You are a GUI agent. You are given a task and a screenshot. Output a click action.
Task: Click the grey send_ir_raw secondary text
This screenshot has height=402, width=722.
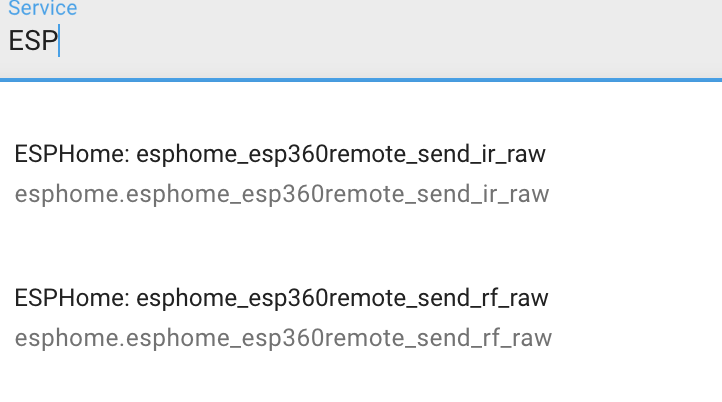[x=282, y=194]
